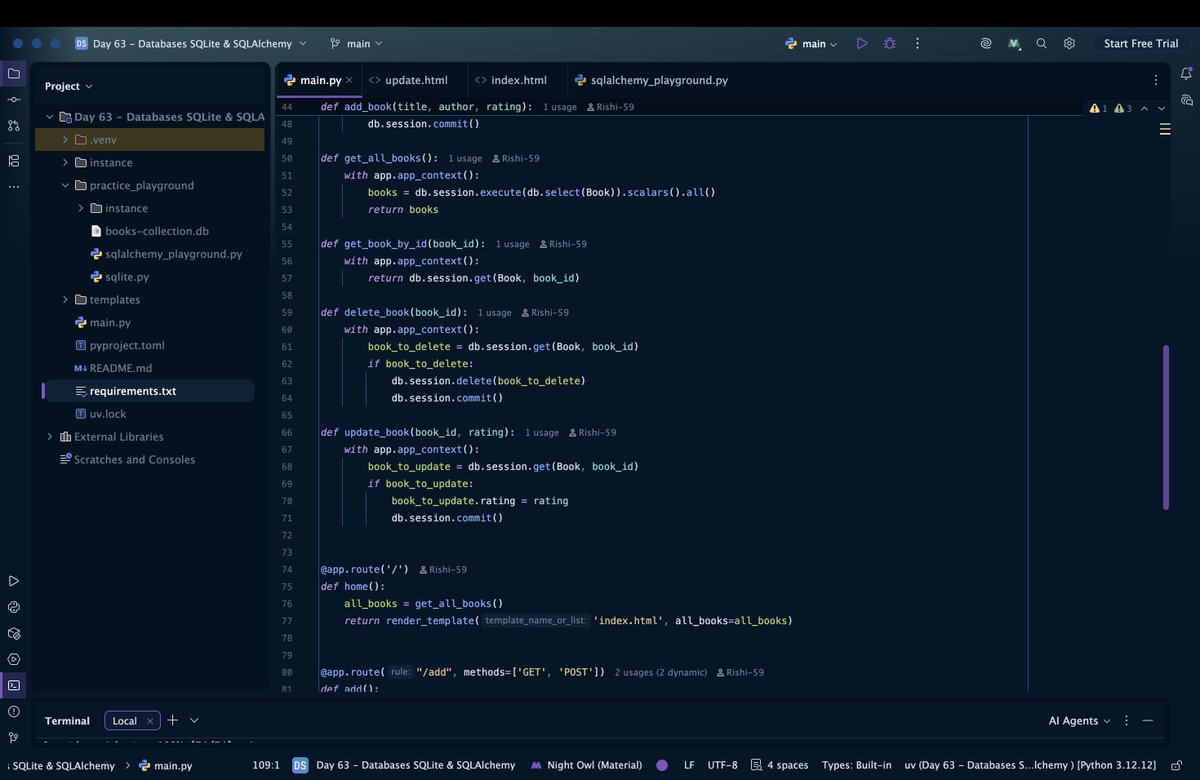This screenshot has height=780, width=1200.
Task: Expand the .venv folder
Action: pyautogui.click(x=66, y=140)
